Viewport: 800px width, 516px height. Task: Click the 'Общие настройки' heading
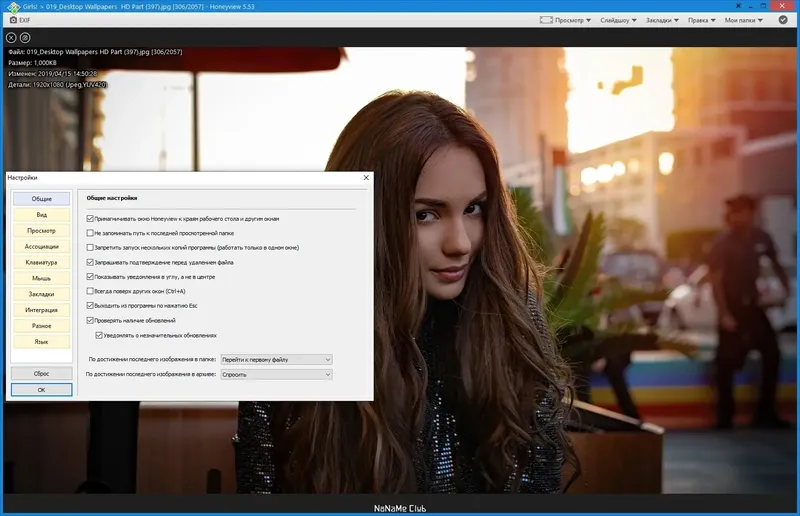[x=112, y=198]
